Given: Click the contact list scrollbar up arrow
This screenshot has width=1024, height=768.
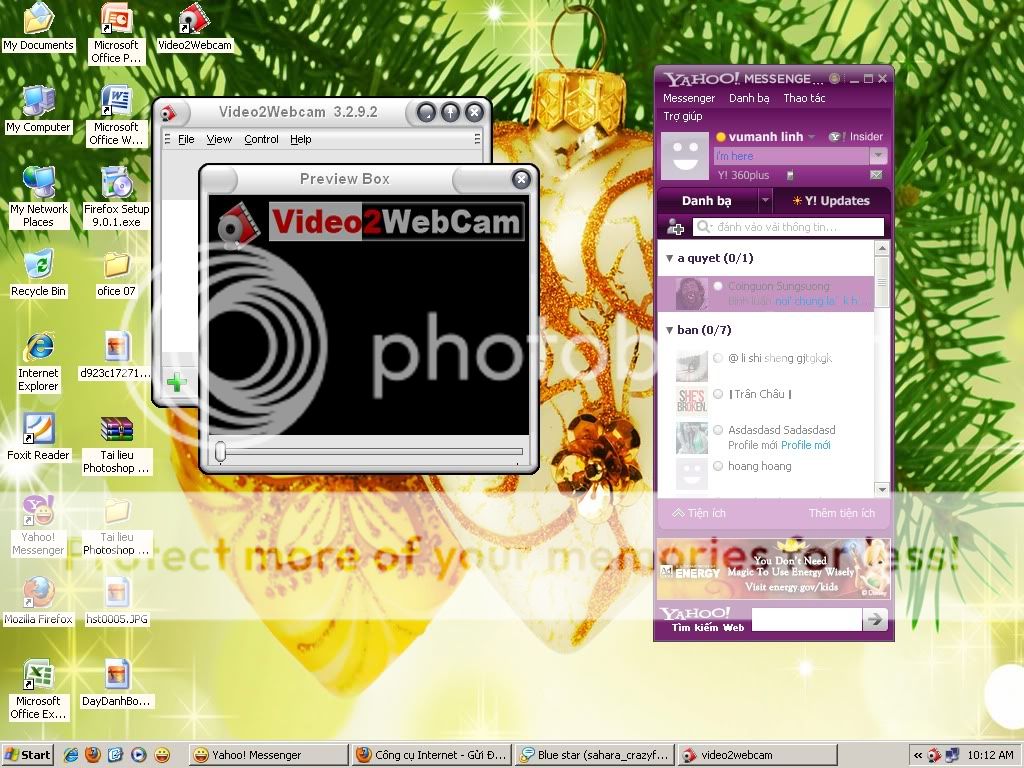Looking at the screenshot, I should click(x=882, y=248).
